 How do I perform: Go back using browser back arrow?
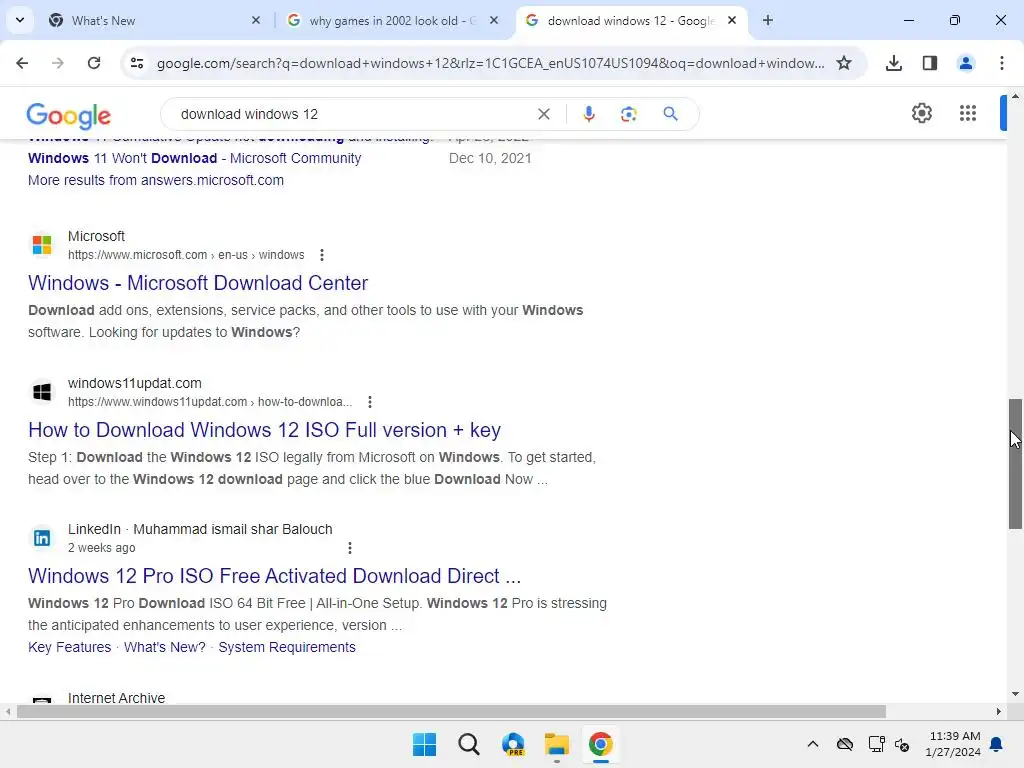(x=22, y=63)
